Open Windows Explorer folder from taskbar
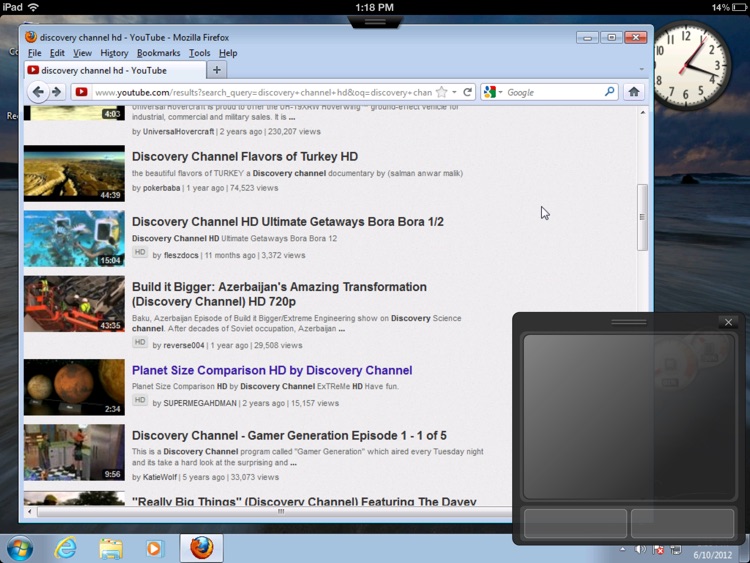This screenshot has width=750, height=563. click(110, 548)
